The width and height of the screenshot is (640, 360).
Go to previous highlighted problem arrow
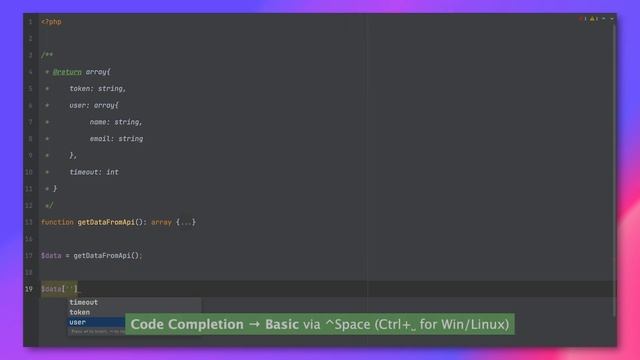[x=604, y=19]
